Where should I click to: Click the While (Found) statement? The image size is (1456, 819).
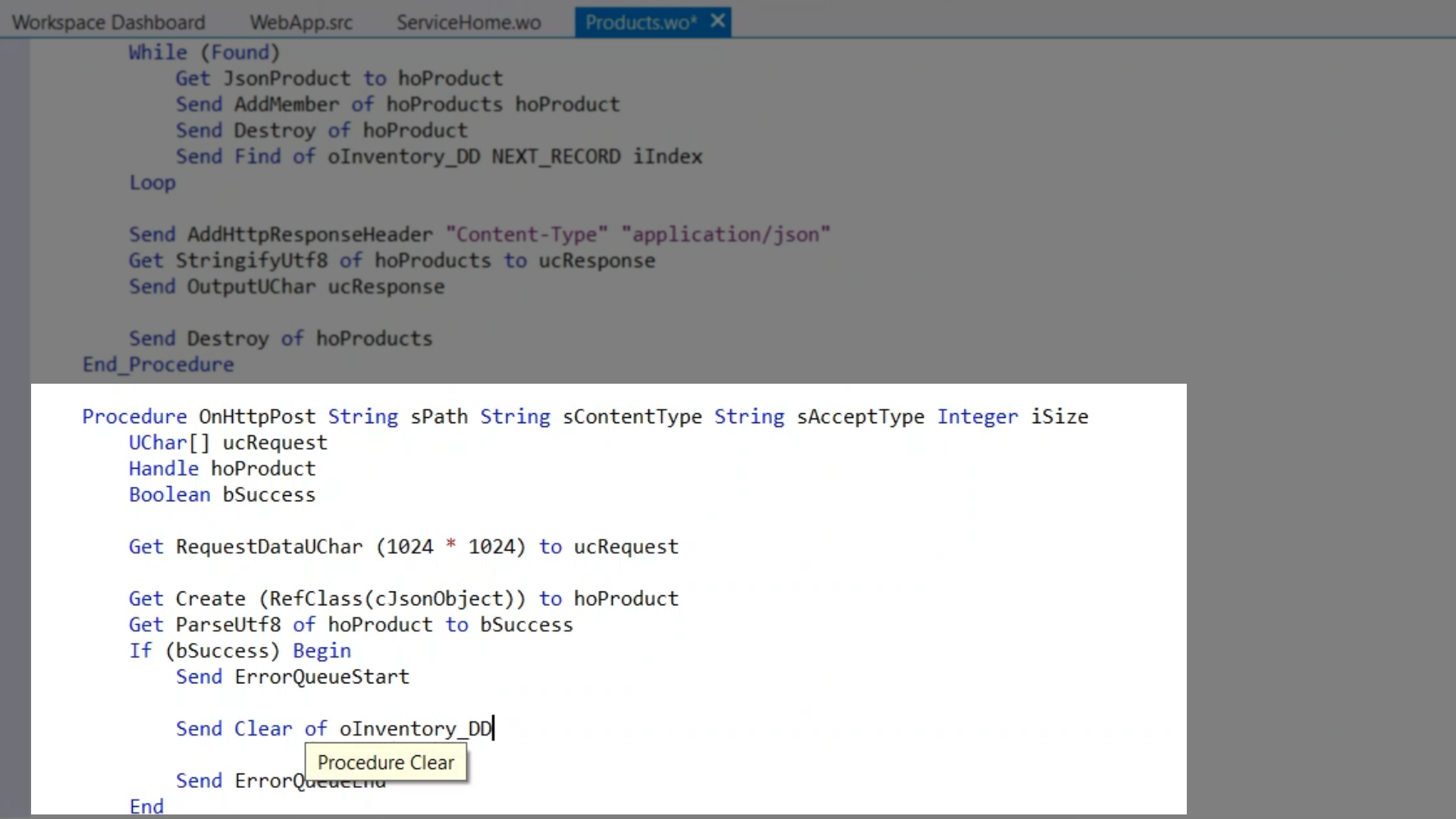204,52
